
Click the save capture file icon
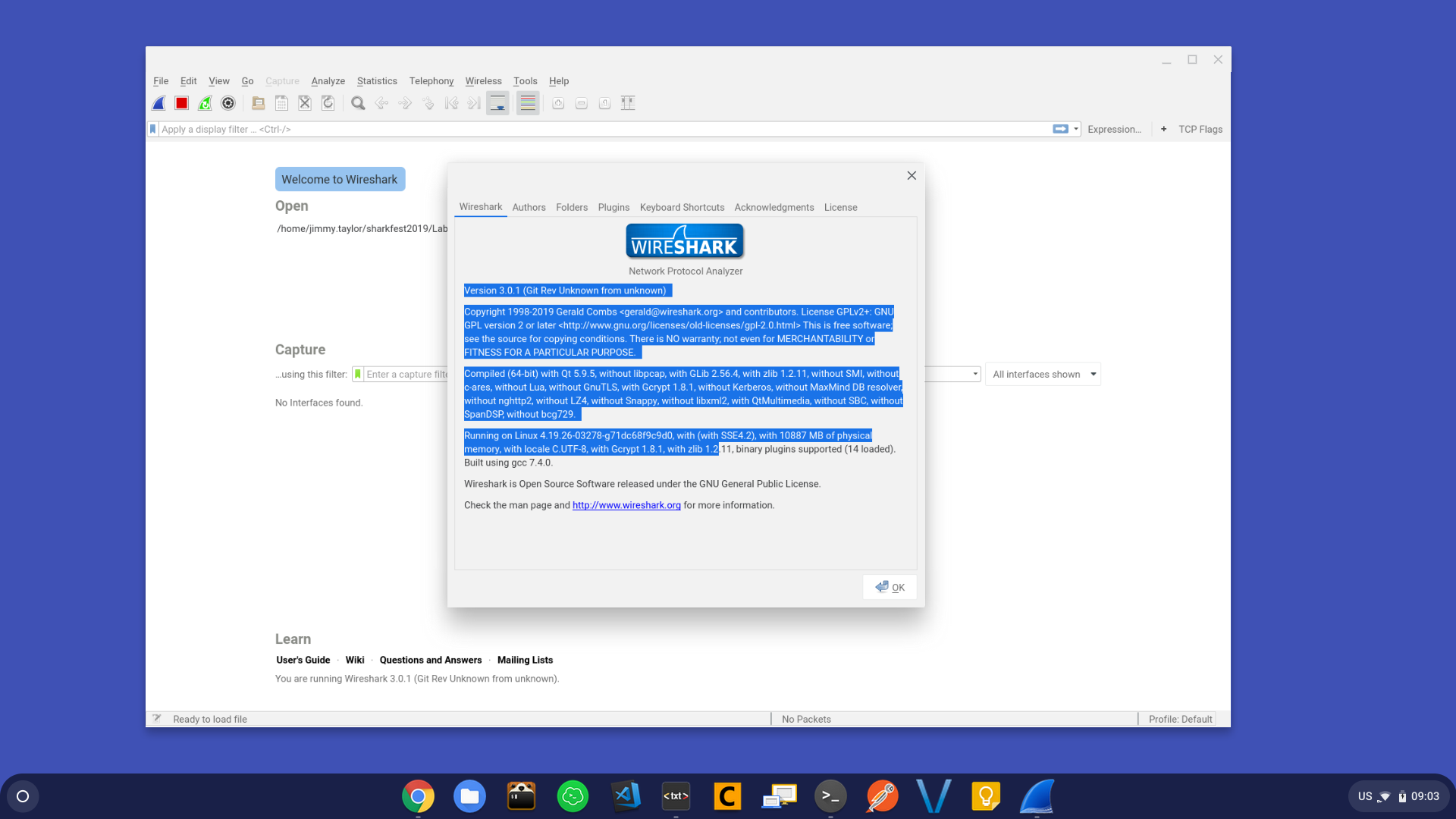(x=281, y=103)
